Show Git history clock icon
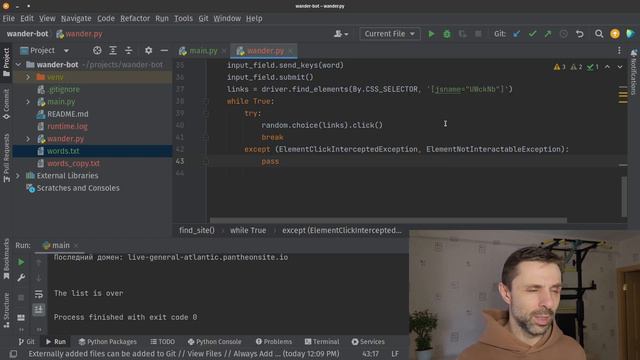 pos(564,34)
